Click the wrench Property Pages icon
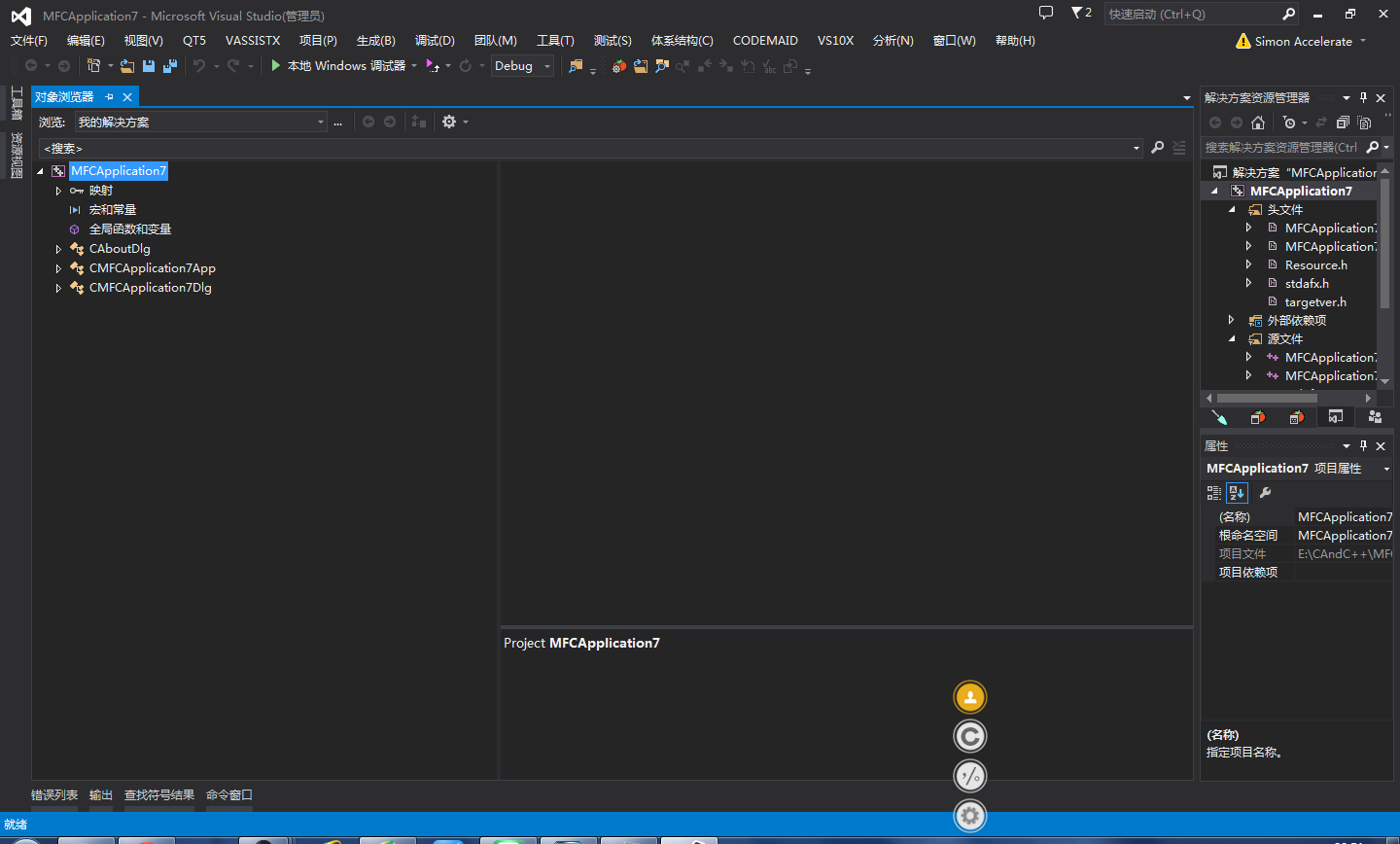Screen dimensions: 1400x844 click(x=1265, y=493)
